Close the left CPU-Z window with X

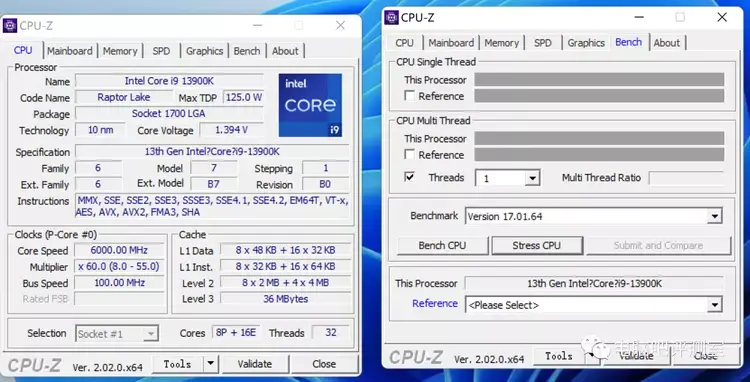[x=340, y=25]
